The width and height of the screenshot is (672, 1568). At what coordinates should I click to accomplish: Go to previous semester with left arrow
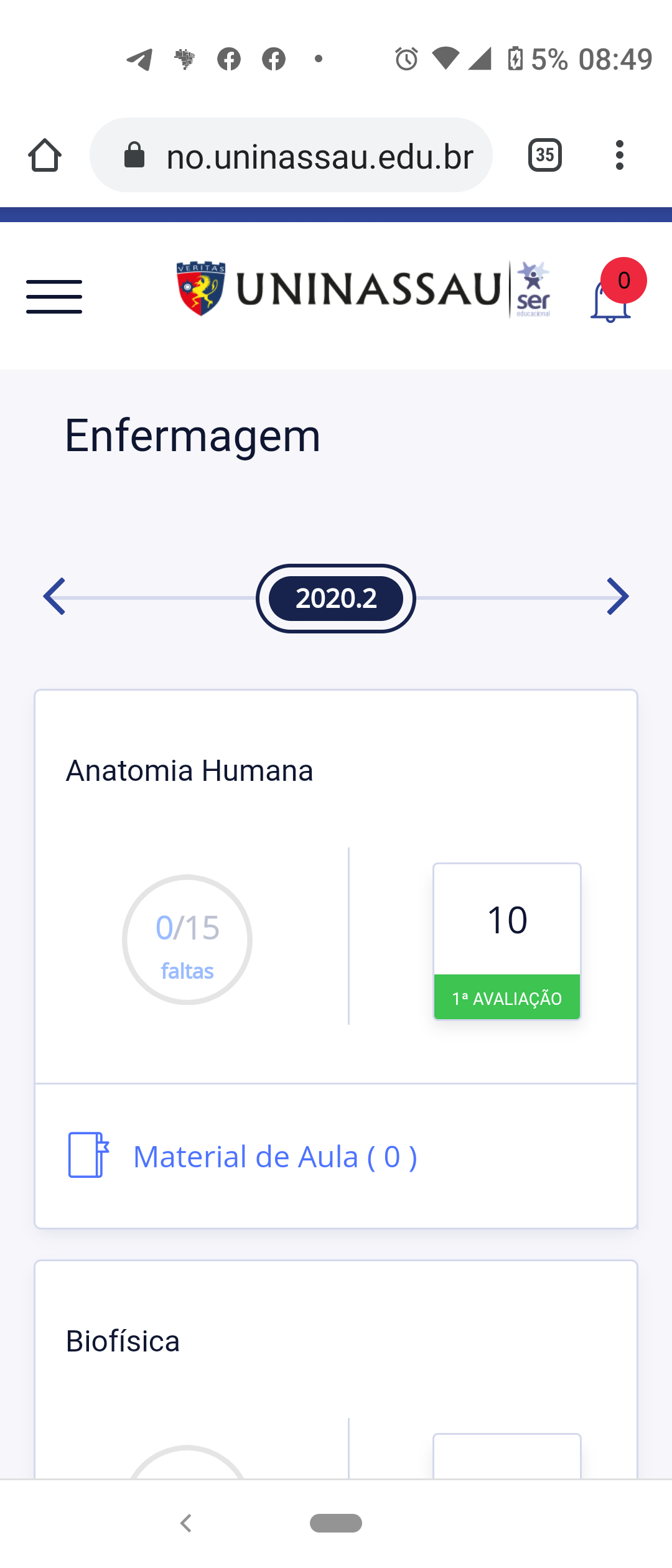click(x=55, y=597)
